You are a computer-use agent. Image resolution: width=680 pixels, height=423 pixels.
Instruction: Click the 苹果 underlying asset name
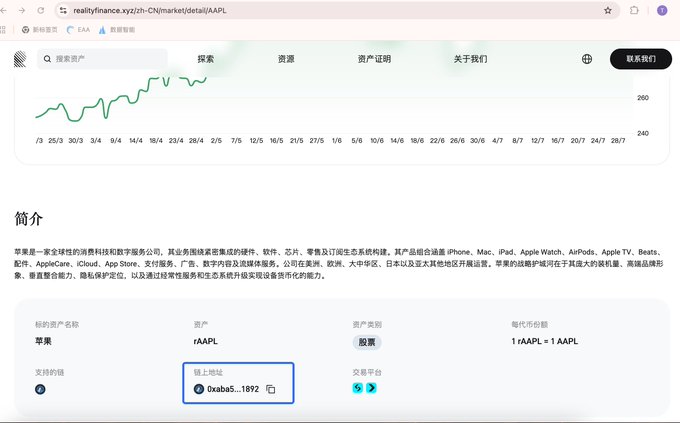(x=43, y=341)
